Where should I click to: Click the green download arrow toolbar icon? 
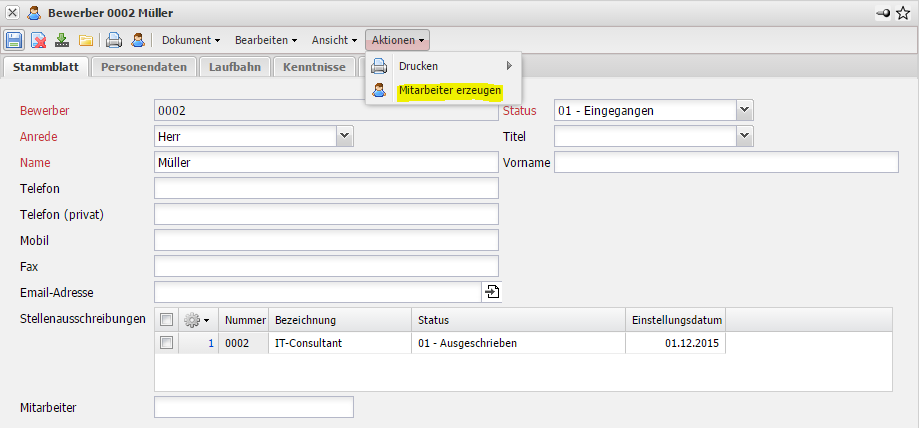tap(62, 41)
